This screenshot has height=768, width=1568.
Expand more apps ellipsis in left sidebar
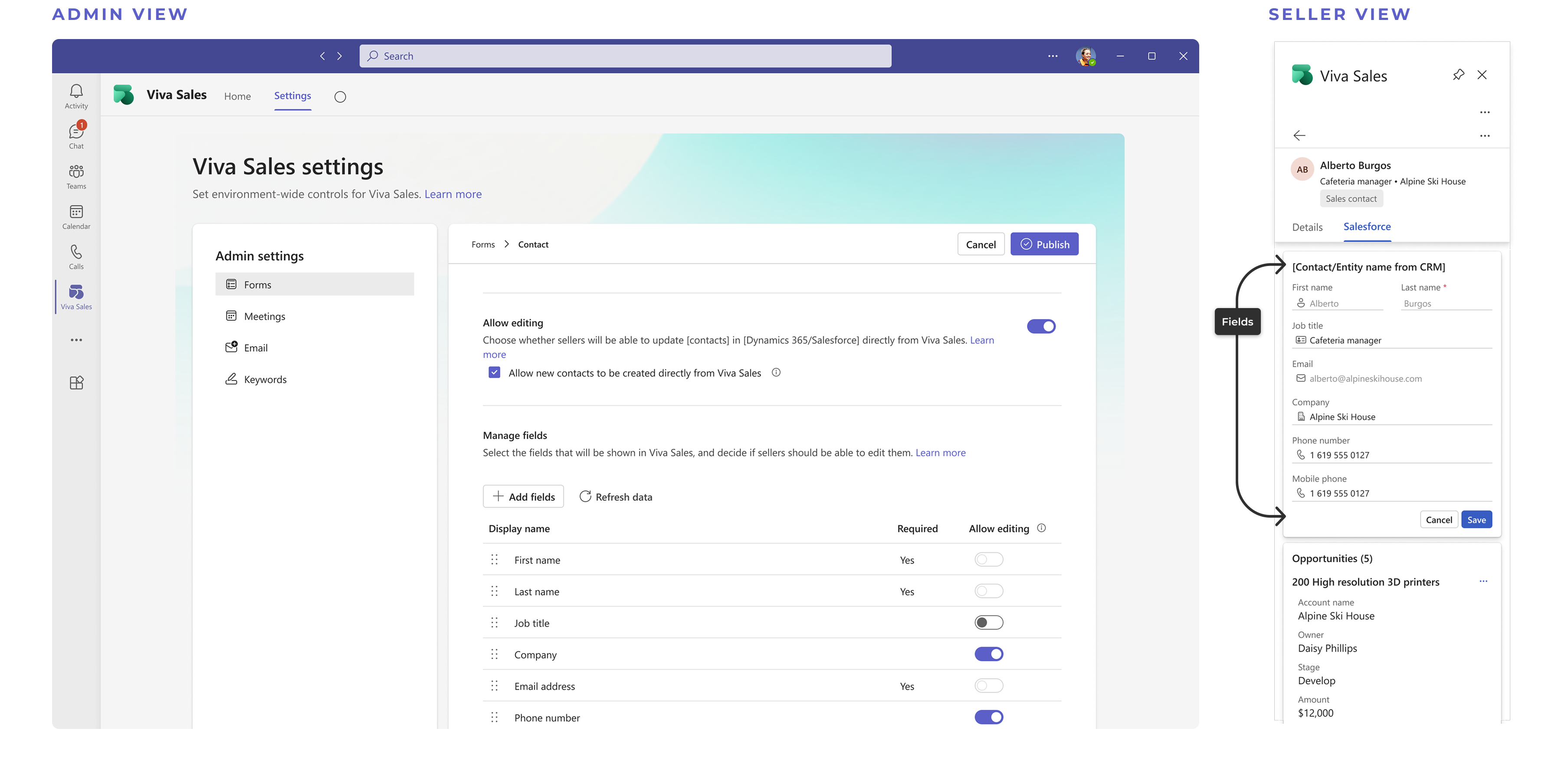pyautogui.click(x=76, y=340)
